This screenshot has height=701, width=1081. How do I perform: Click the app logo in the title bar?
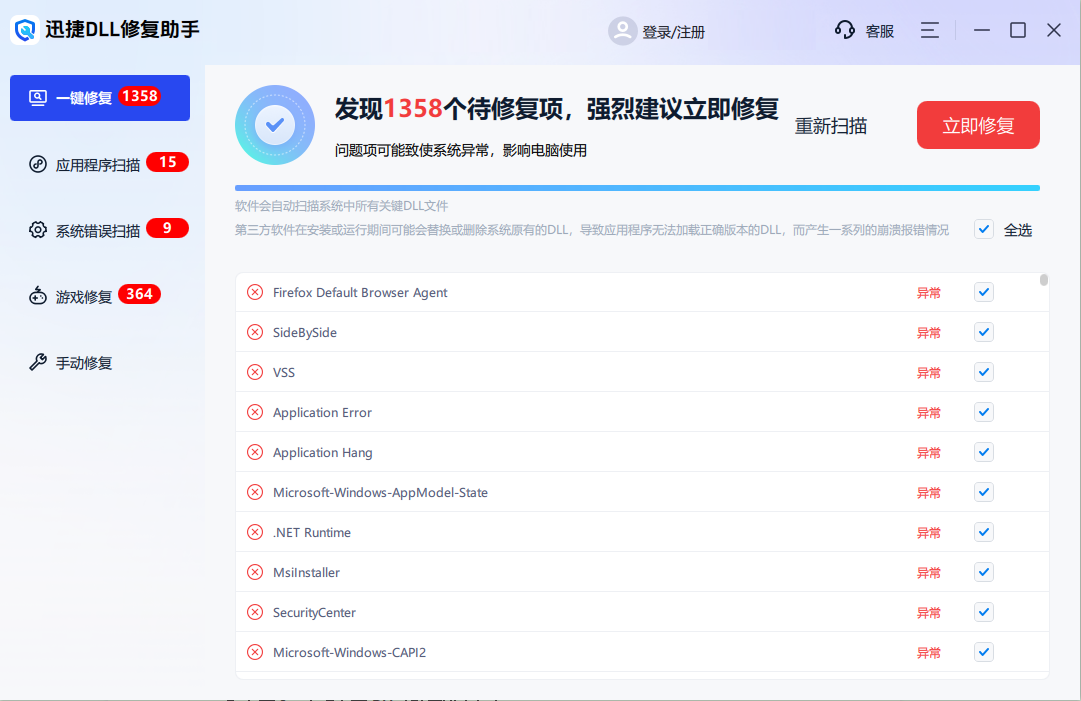(x=24, y=30)
